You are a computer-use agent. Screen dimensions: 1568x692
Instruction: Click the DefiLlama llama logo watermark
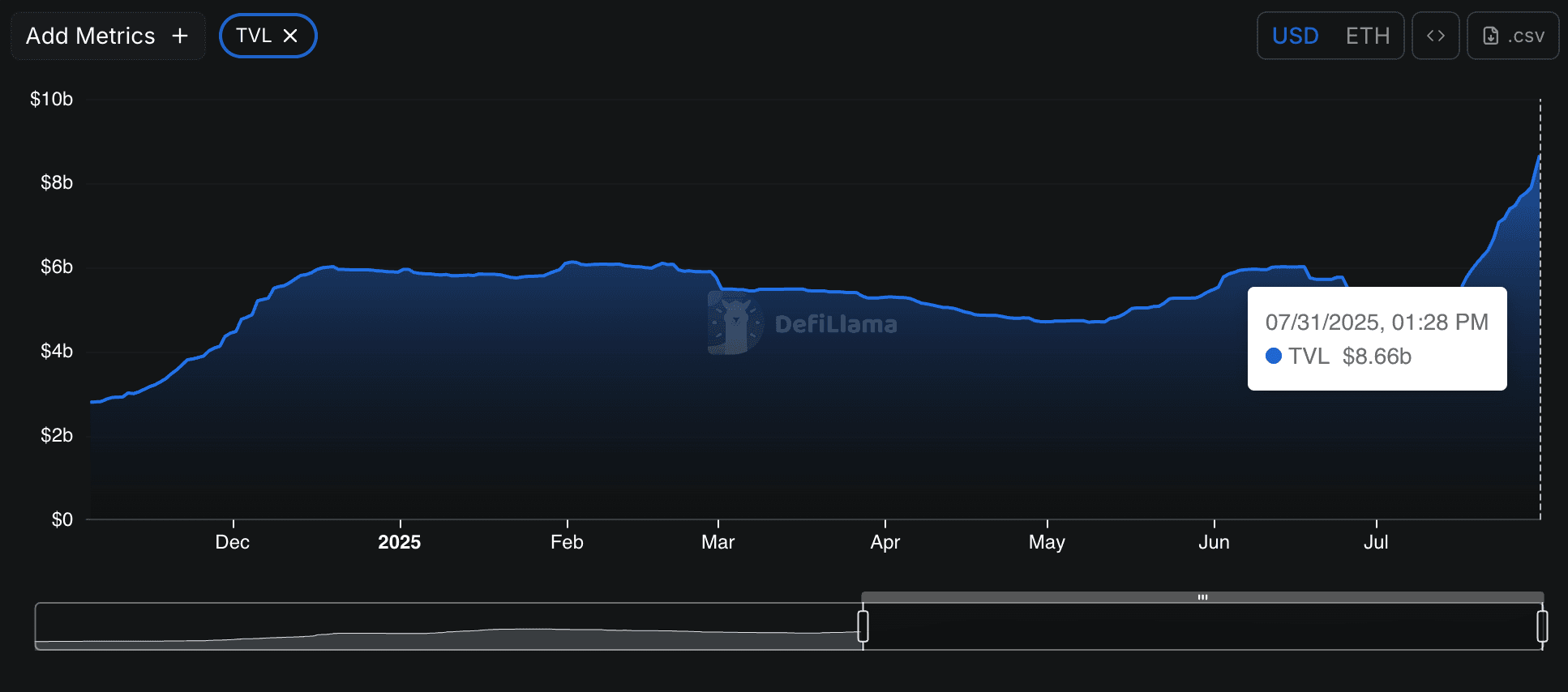(x=735, y=323)
